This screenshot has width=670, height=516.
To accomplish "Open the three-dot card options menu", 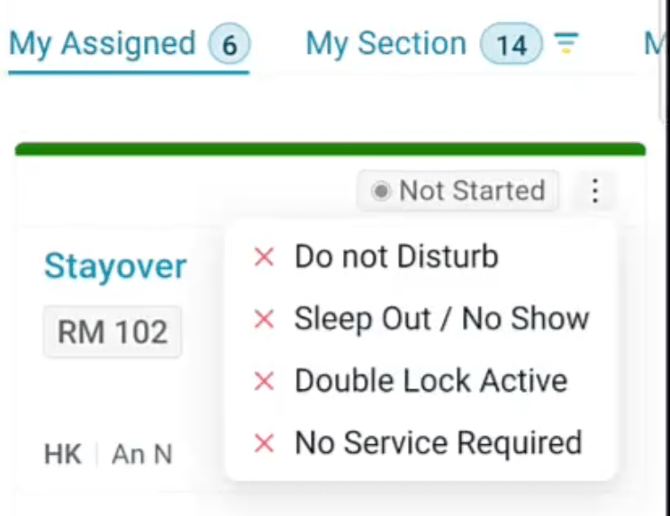I will 595,191.
